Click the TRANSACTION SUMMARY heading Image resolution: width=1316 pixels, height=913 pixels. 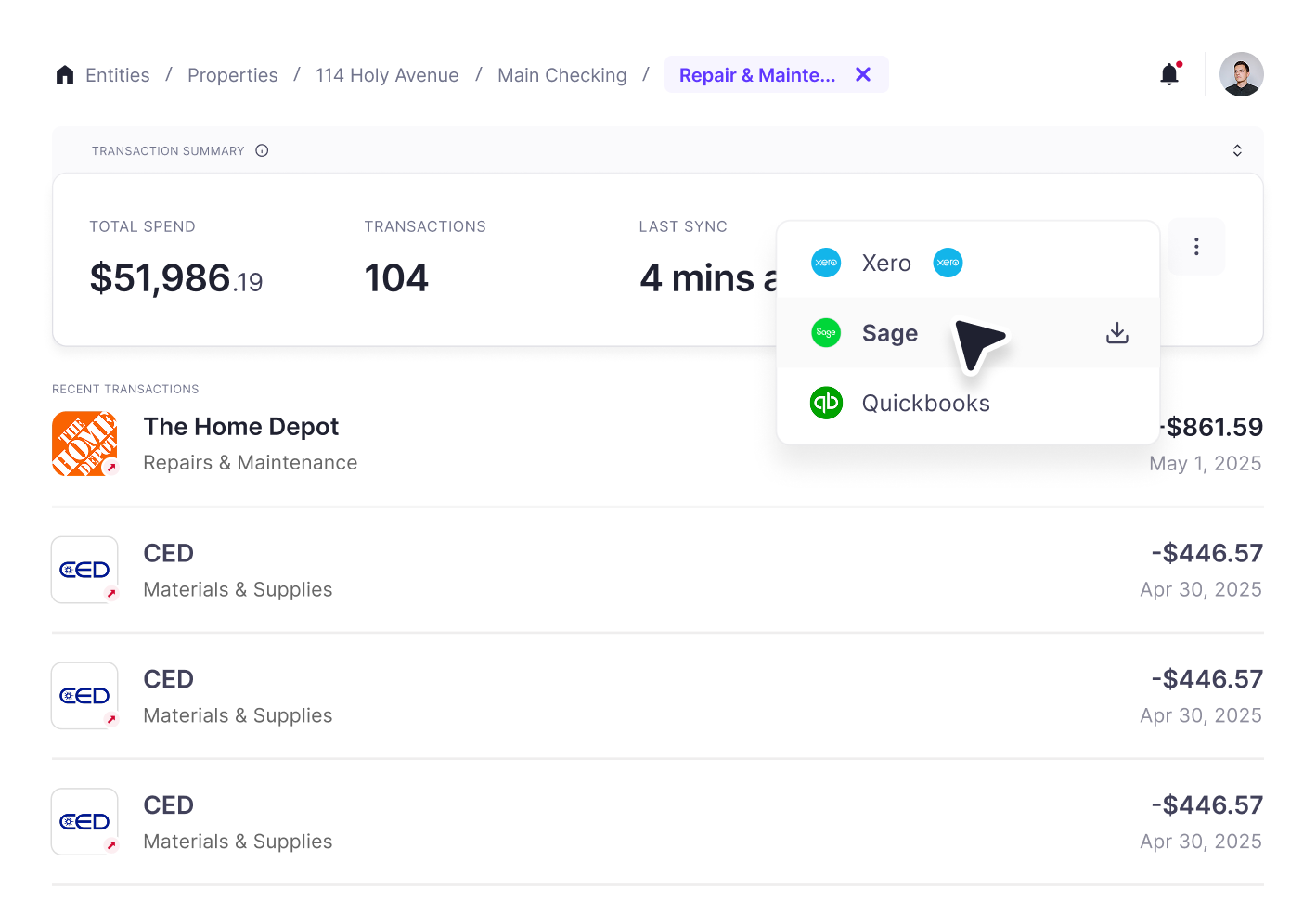coord(168,151)
